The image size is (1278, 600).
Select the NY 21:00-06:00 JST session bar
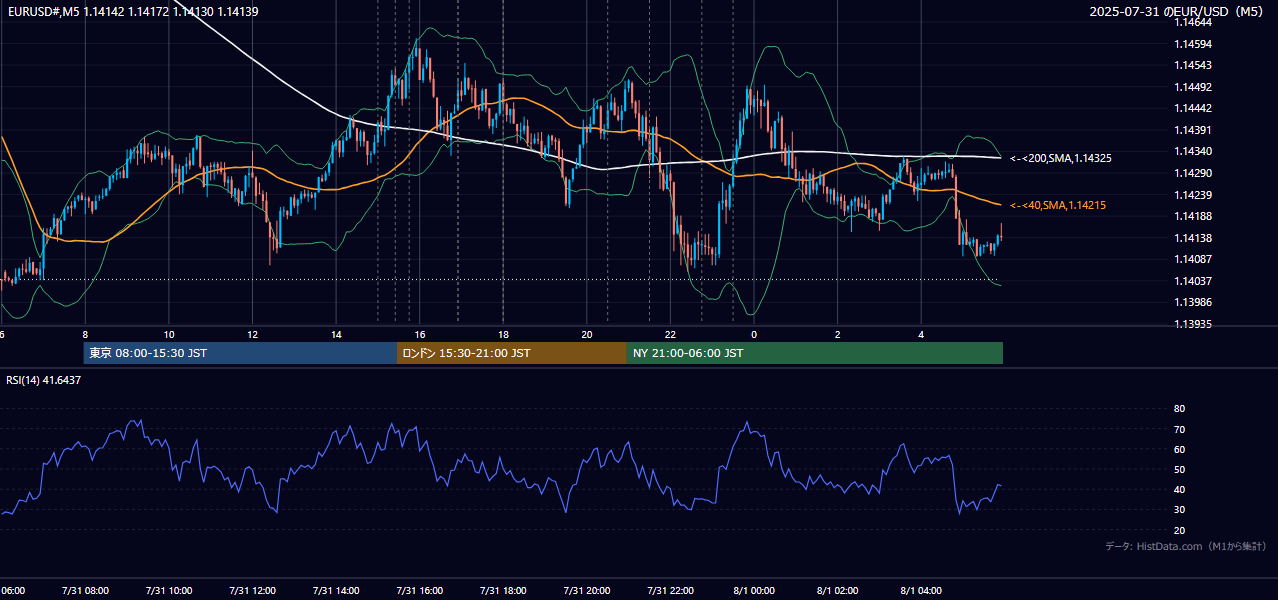pos(815,353)
